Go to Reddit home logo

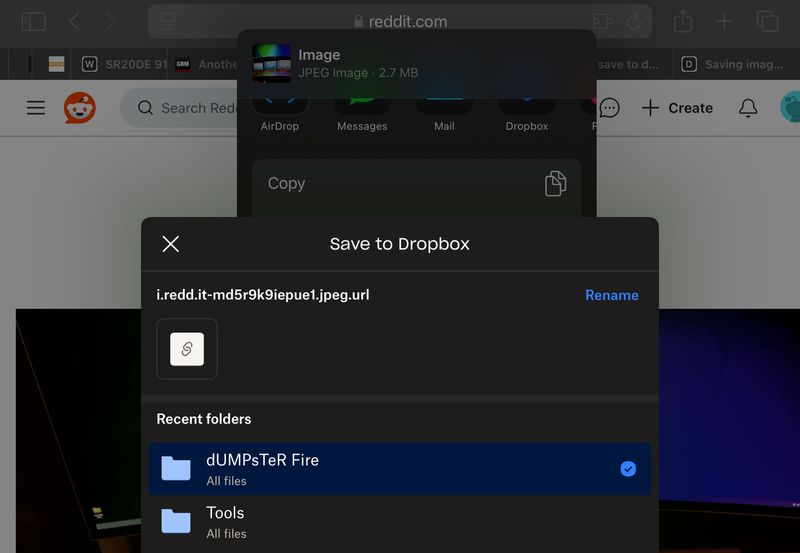click(x=80, y=108)
